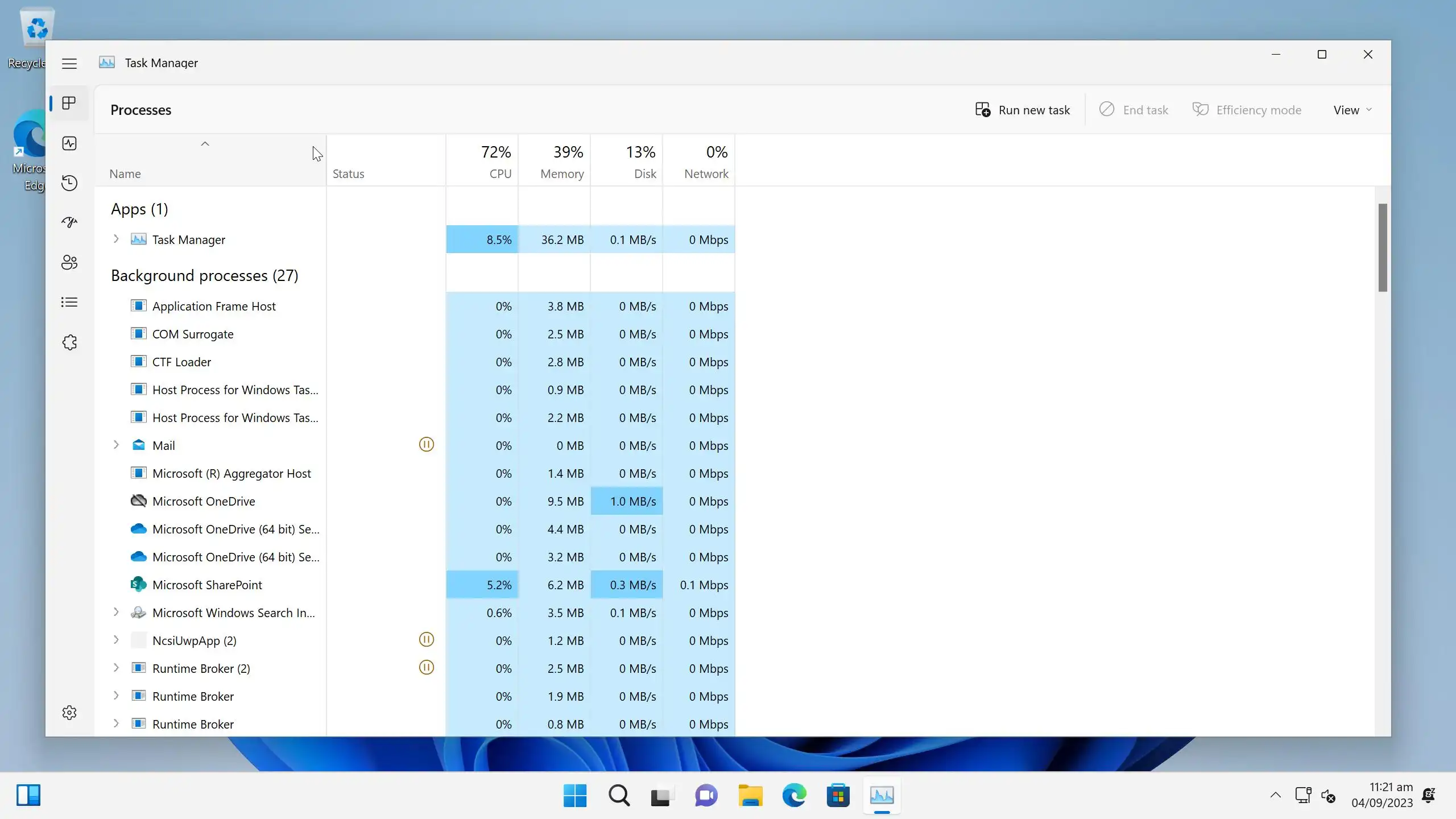Open the Users page icon
The image size is (1456, 819).
point(69,262)
